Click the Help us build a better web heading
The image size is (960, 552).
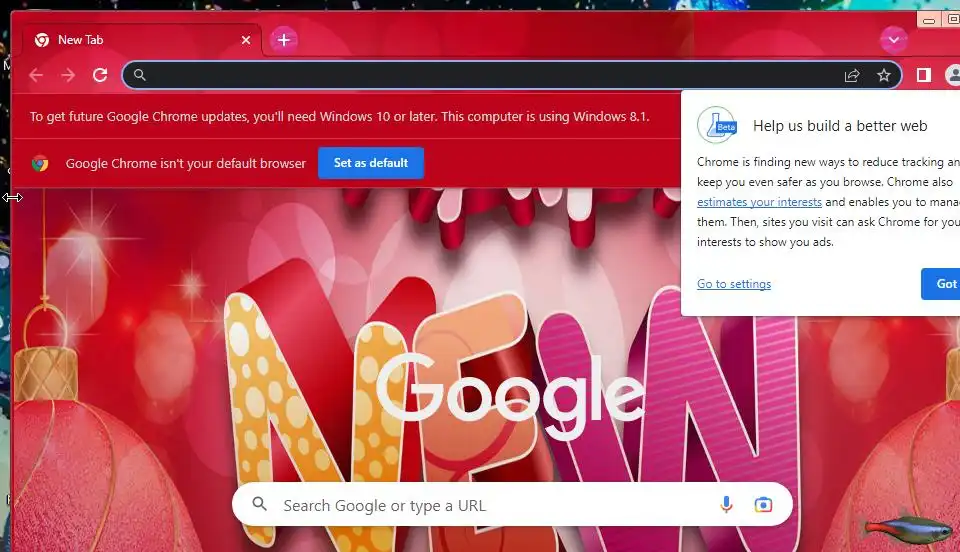click(840, 125)
